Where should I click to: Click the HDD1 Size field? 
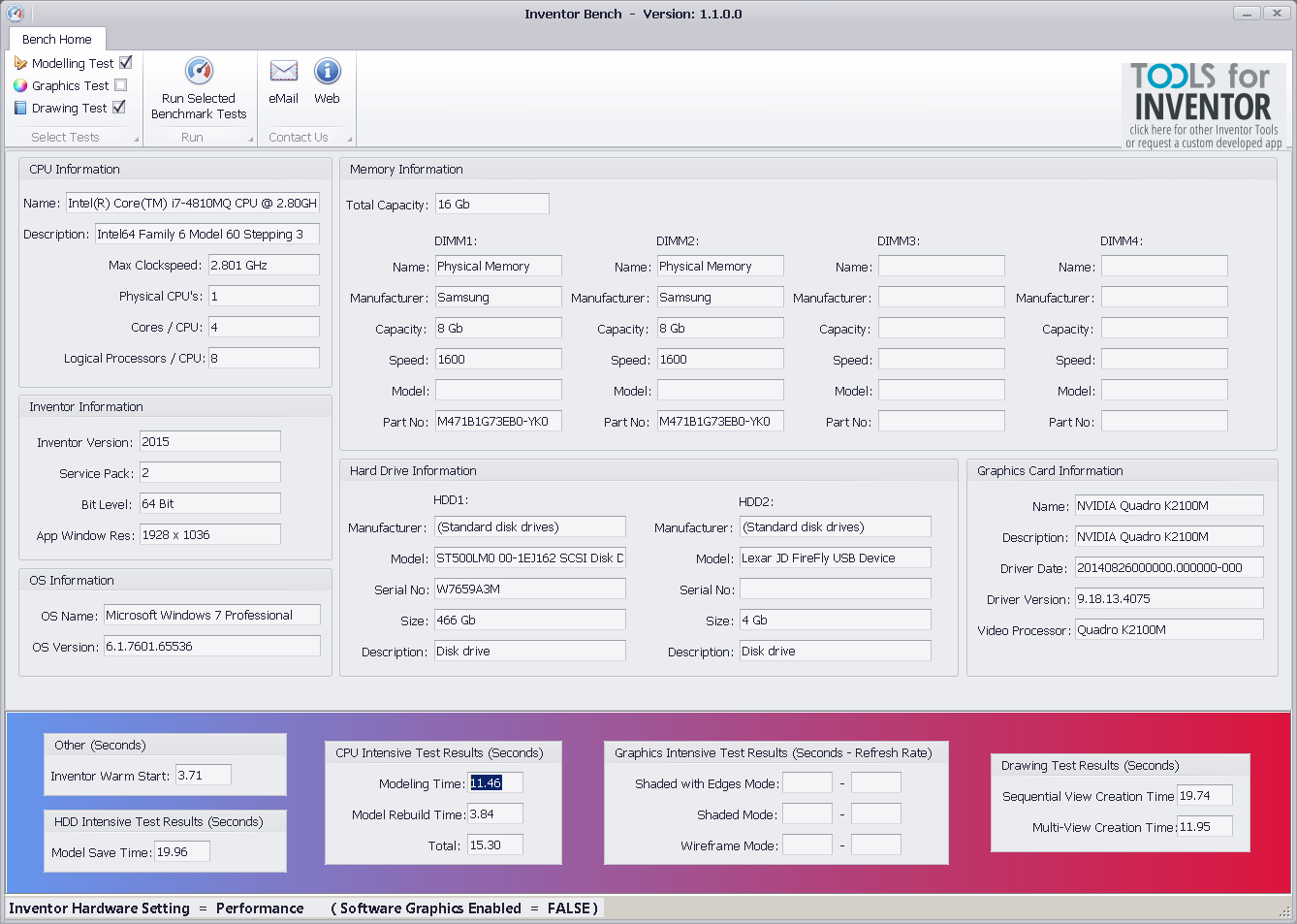click(530, 621)
